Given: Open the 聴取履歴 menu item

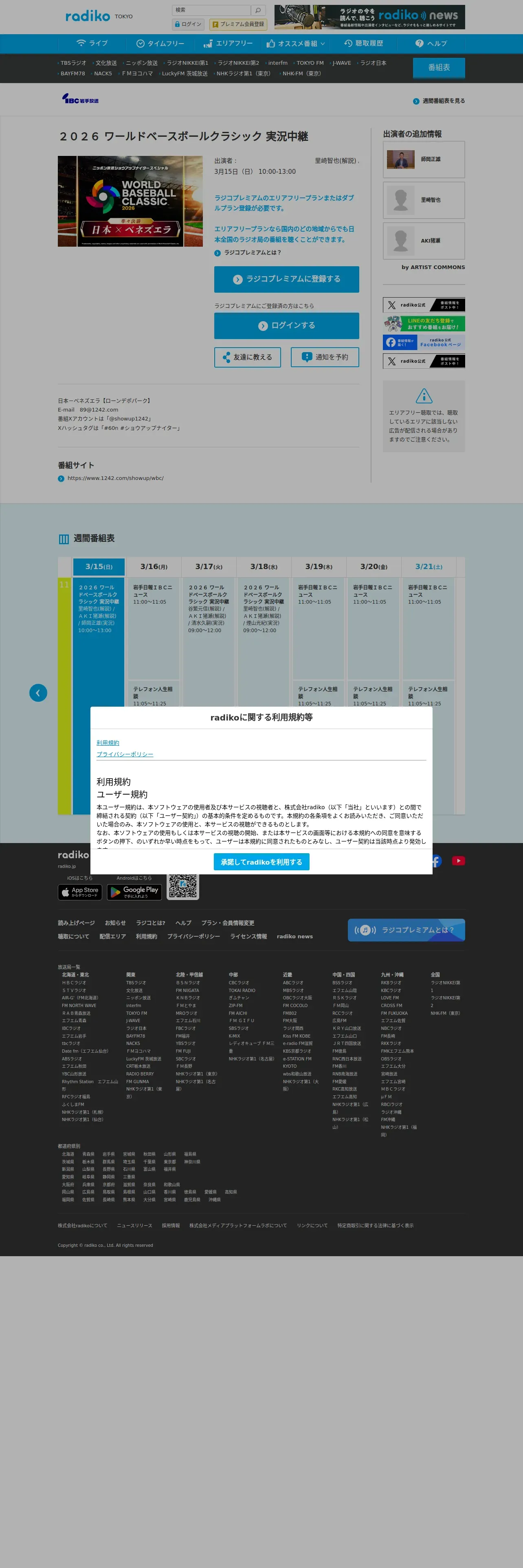Looking at the screenshot, I should 363,44.
